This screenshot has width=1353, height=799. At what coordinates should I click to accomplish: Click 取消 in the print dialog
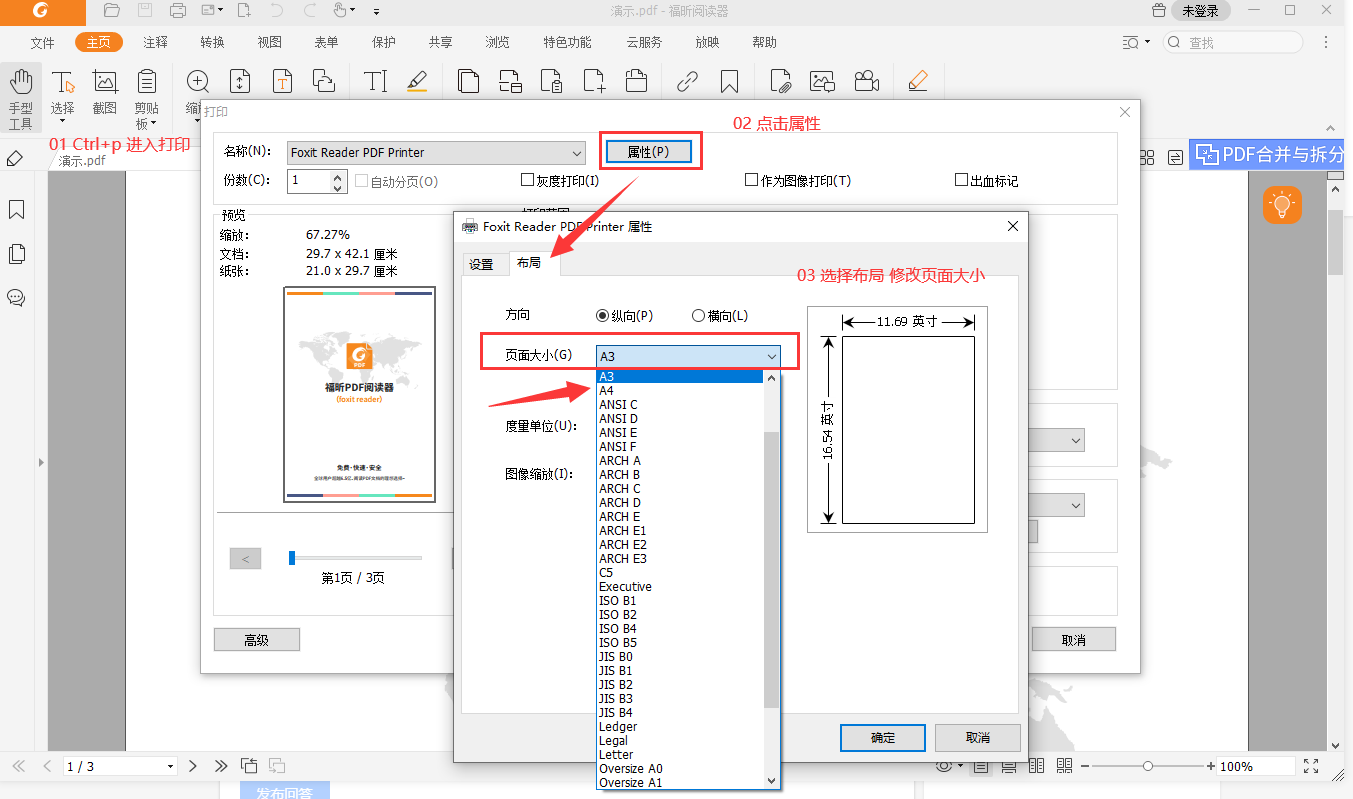pos(1074,640)
